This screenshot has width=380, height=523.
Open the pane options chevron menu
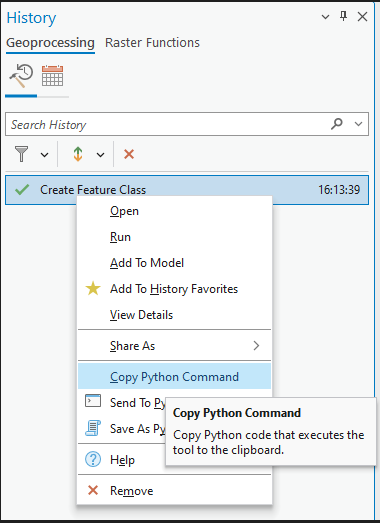pyautogui.click(x=325, y=17)
